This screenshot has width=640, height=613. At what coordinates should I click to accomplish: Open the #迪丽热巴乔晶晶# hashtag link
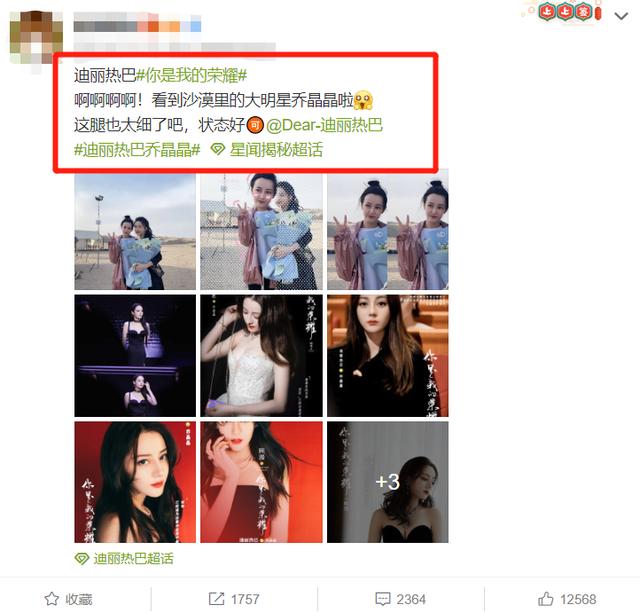pos(137,150)
